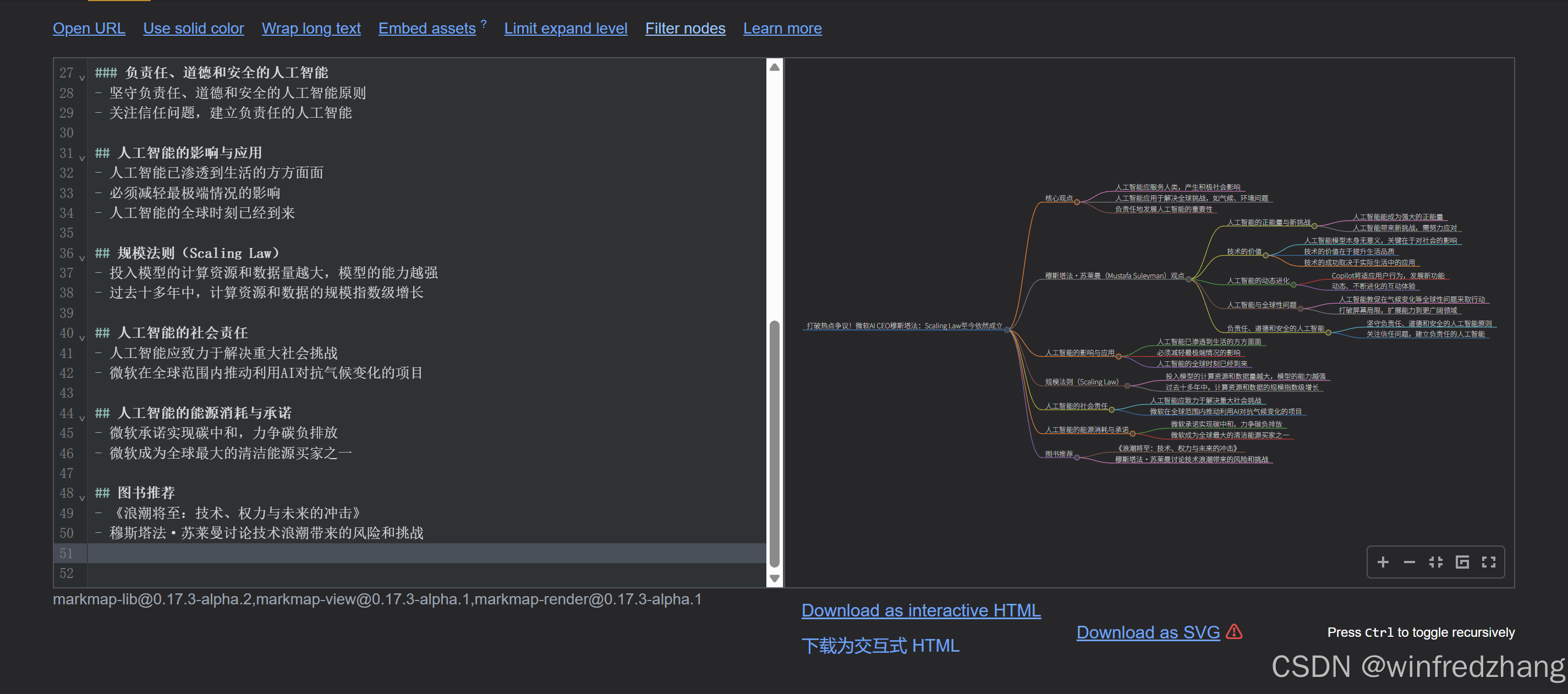The image size is (1568, 694).
Task: Click editor line '## 人工智能的社会责任'
Action: click(172, 333)
